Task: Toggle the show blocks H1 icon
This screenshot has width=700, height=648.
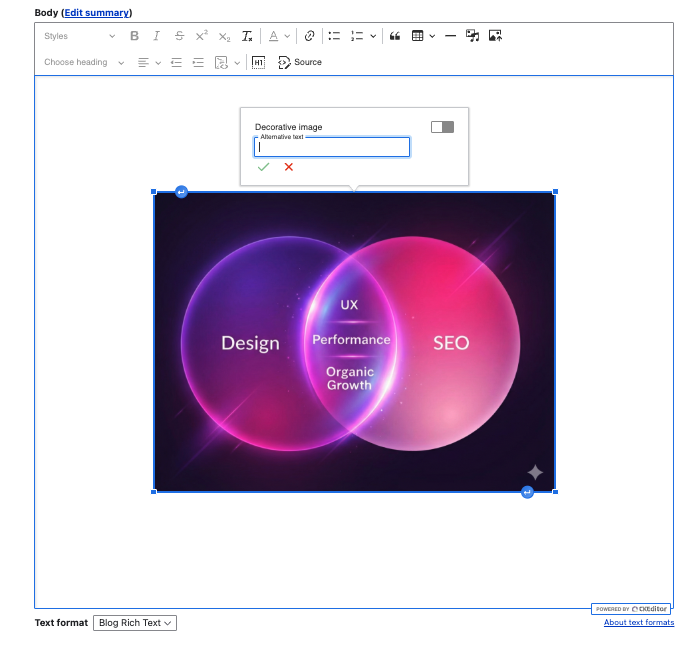Action: pyautogui.click(x=258, y=62)
